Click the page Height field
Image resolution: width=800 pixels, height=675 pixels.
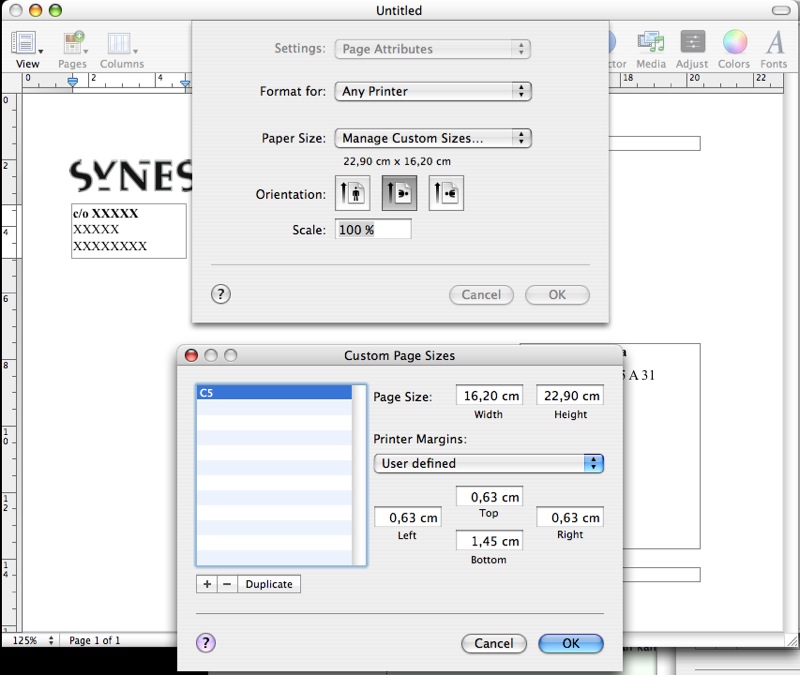[x=570, y=395]
